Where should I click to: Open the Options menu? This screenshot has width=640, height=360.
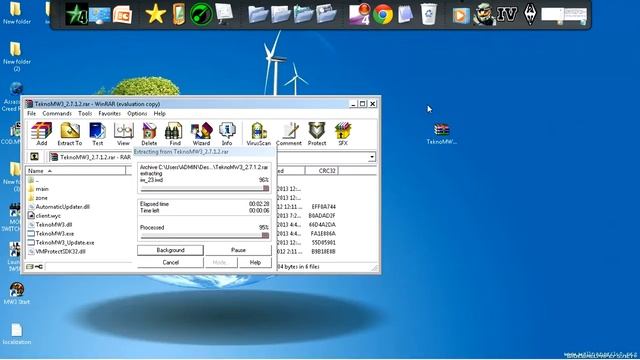coord(137,113)
